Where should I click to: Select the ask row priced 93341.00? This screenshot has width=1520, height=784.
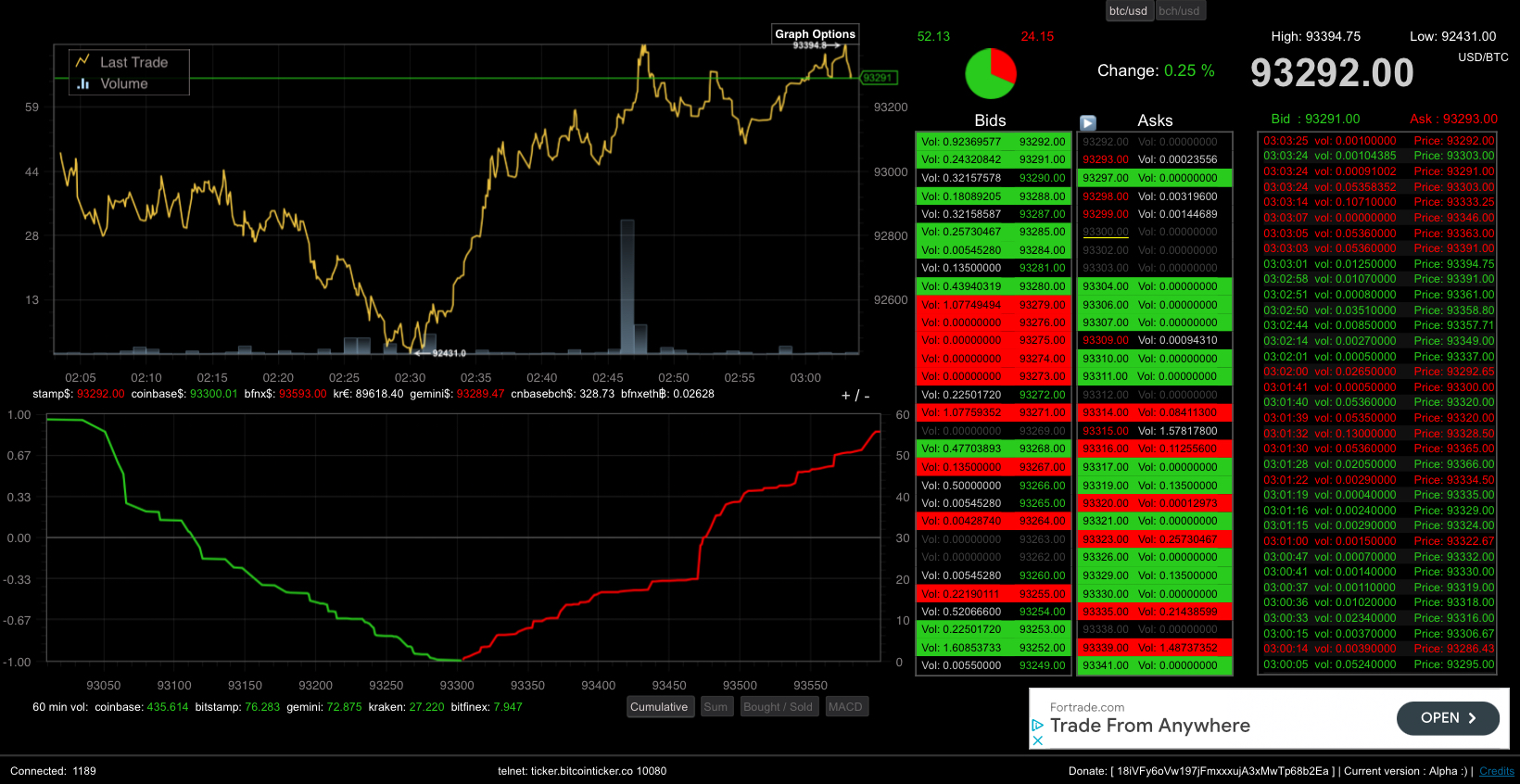1155,665
